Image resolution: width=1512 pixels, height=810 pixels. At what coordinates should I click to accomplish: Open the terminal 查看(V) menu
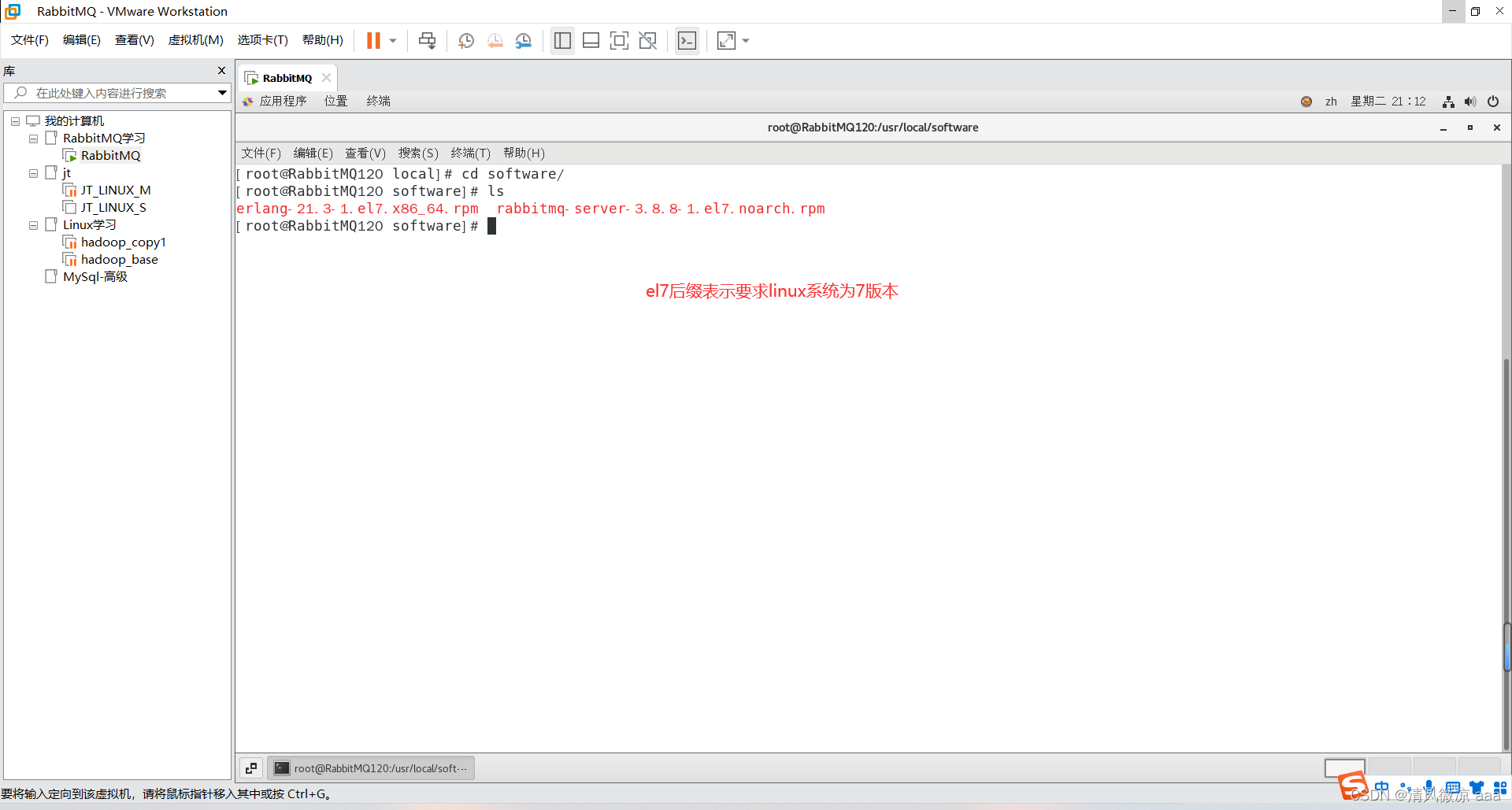[x=366, y=153]
